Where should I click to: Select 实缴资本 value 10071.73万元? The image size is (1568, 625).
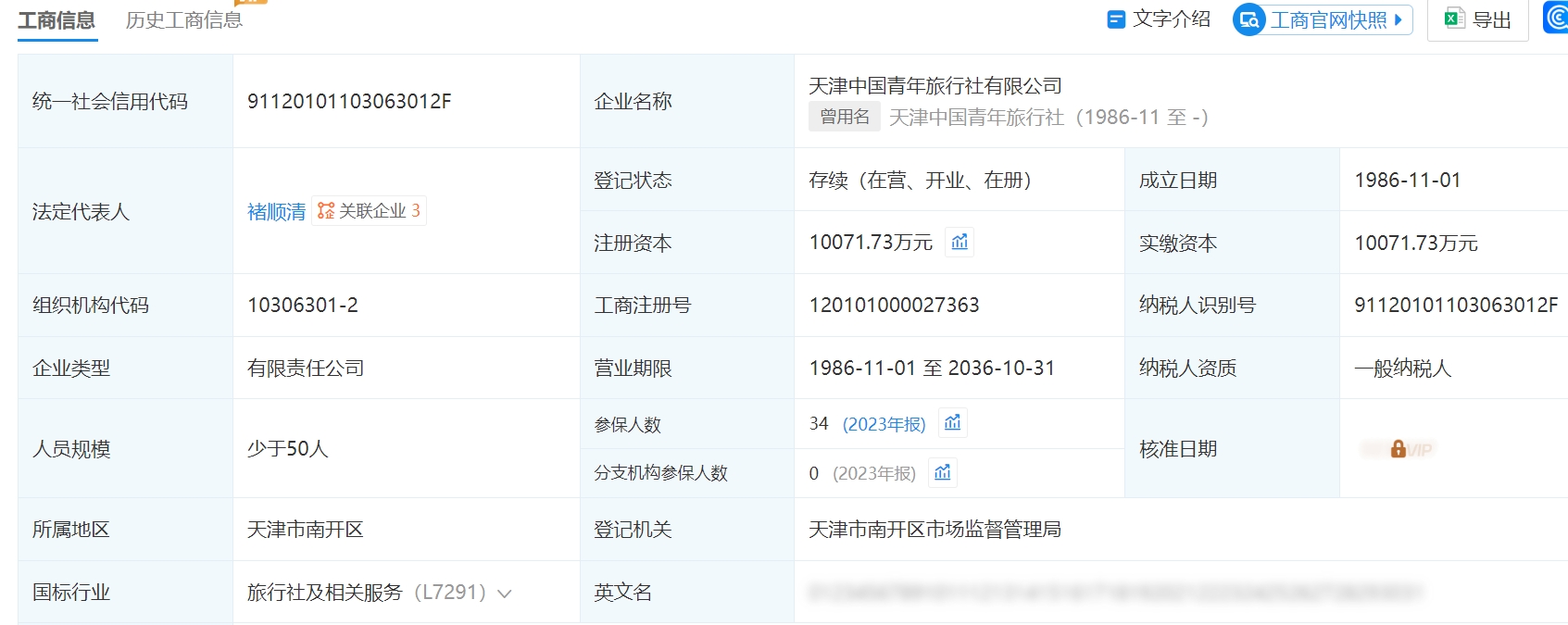pyautogui.click(x=1416, y=244)
